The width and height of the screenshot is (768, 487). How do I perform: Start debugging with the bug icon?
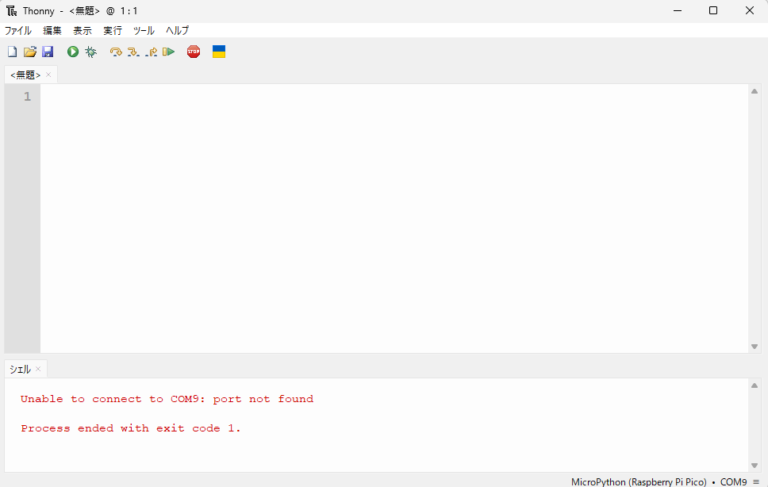pyautogui.click(x=91, y=52)
